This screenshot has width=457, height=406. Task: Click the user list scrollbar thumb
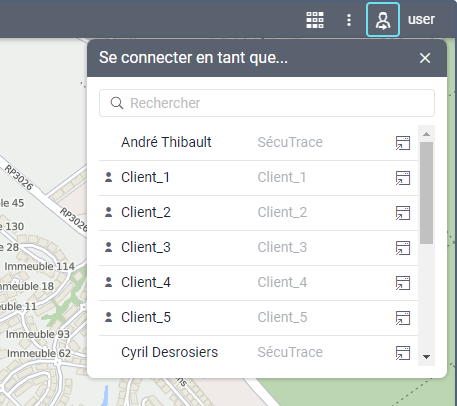426,193
